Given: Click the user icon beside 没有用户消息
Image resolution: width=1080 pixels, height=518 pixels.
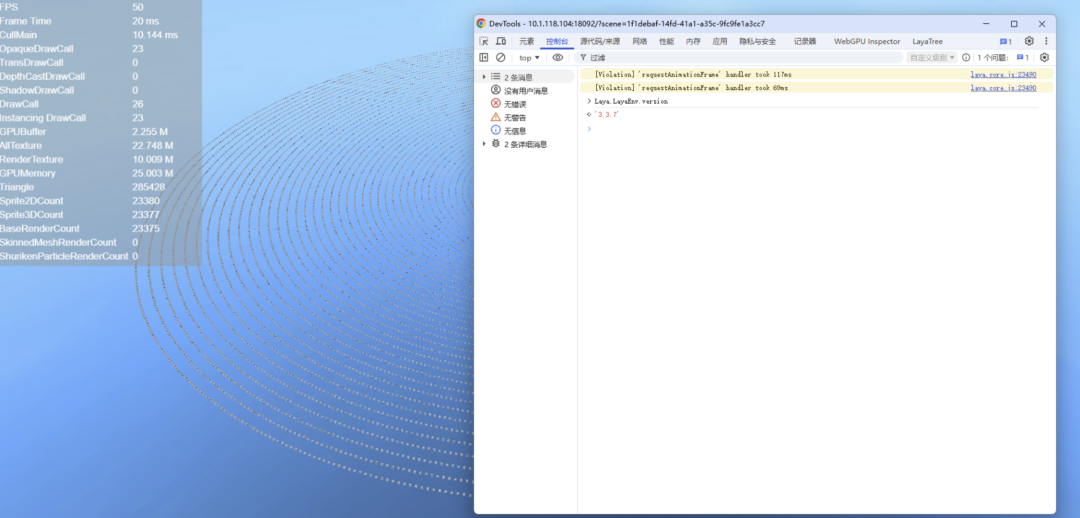Looking at the screenshot, I should 495,90.
